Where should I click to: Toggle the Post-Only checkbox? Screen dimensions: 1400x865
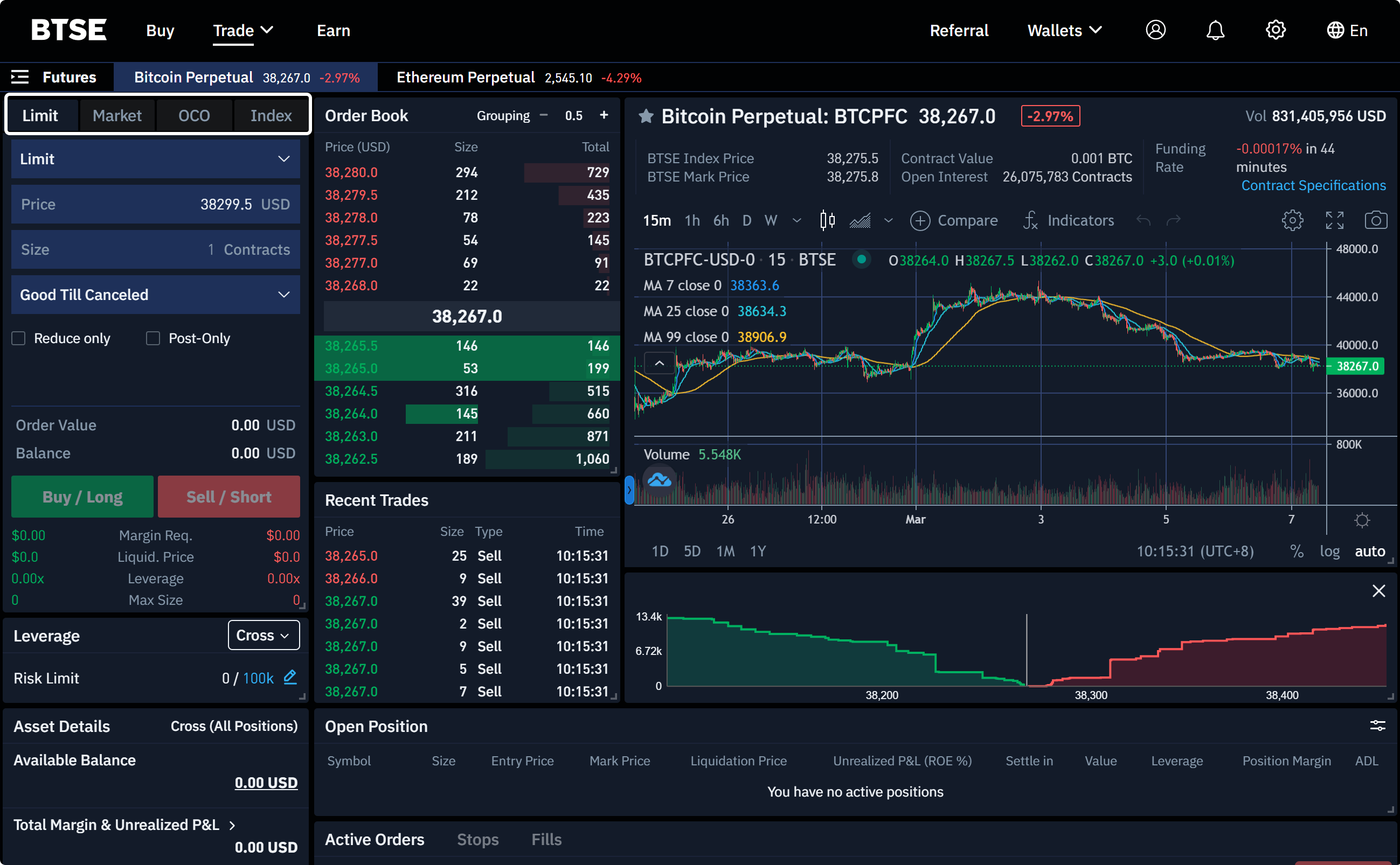point(153,339)
